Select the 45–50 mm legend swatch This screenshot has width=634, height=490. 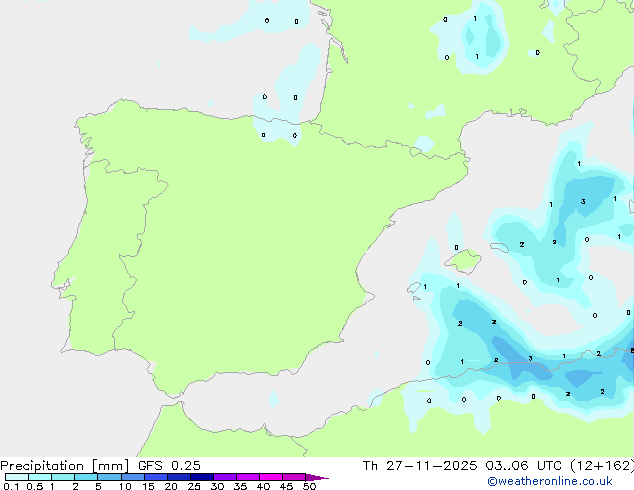tap(294, 477)
